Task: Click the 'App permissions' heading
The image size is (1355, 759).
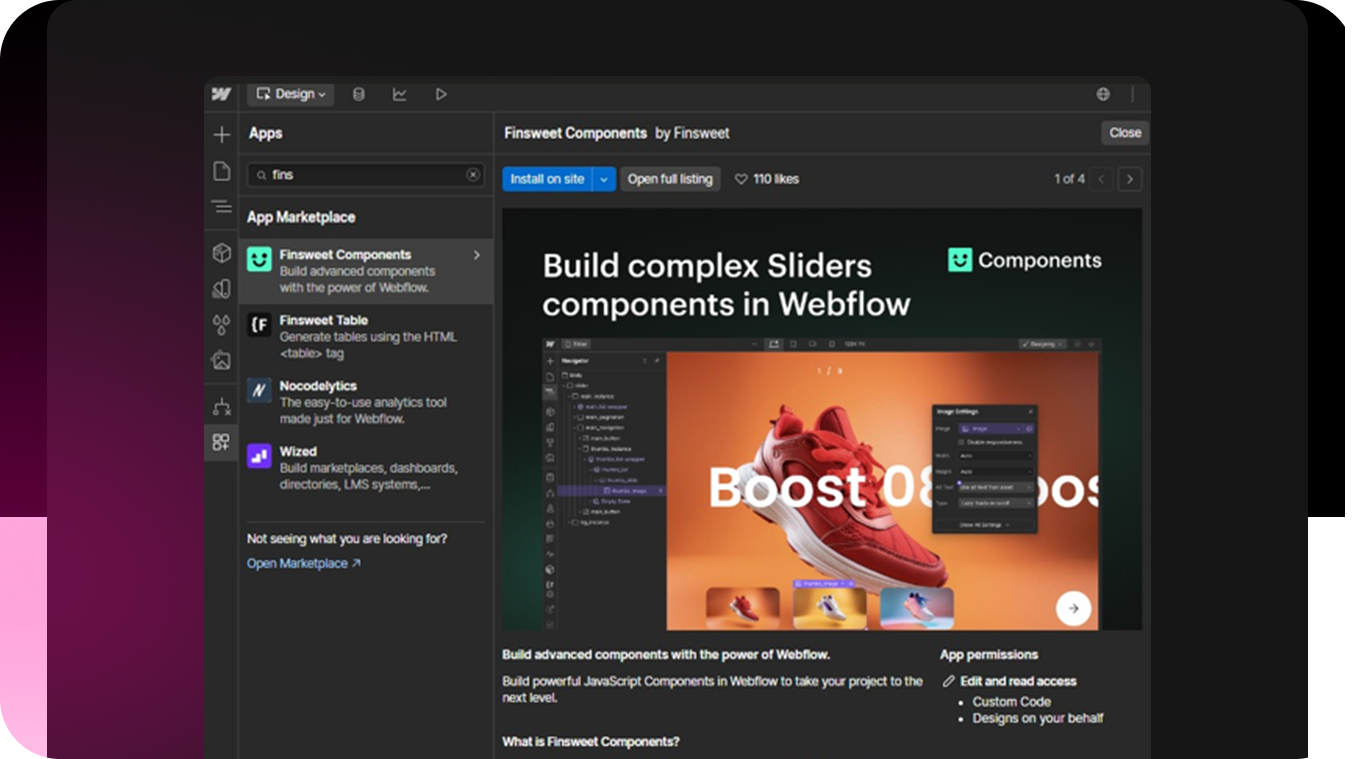Action: (989, 655)
